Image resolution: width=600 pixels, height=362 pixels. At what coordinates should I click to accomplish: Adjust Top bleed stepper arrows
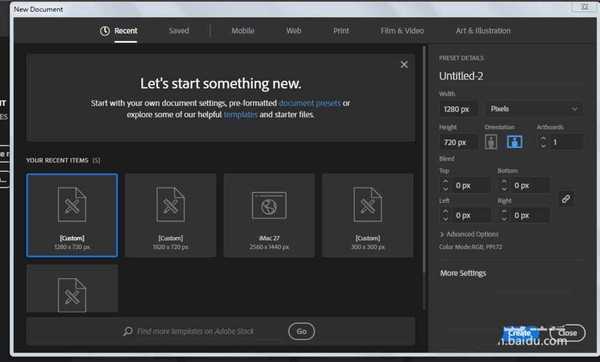(x=445, y=186)
